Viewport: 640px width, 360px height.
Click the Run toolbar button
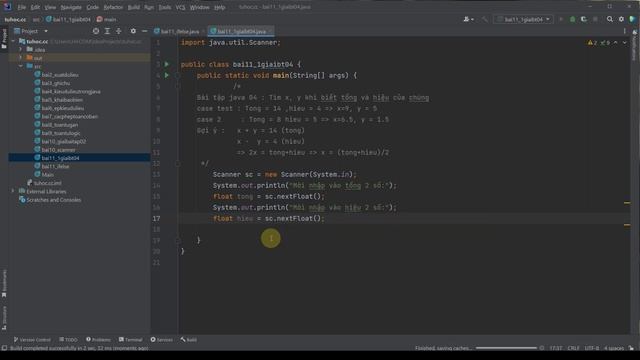pos(561,19)
